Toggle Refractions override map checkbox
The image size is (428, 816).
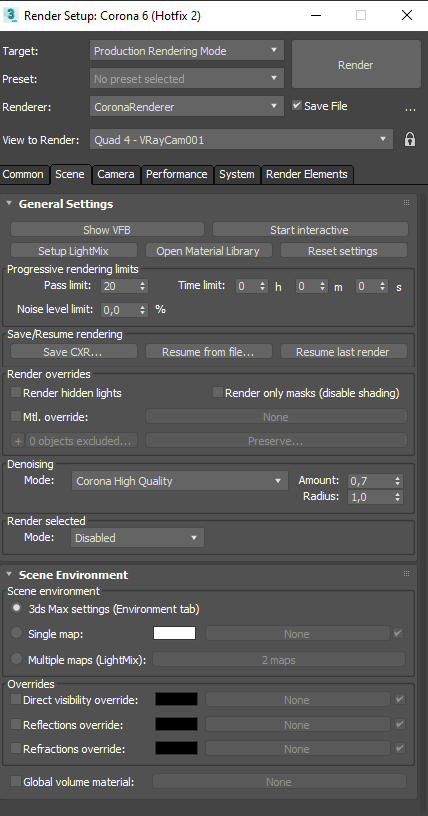(399, 748)
